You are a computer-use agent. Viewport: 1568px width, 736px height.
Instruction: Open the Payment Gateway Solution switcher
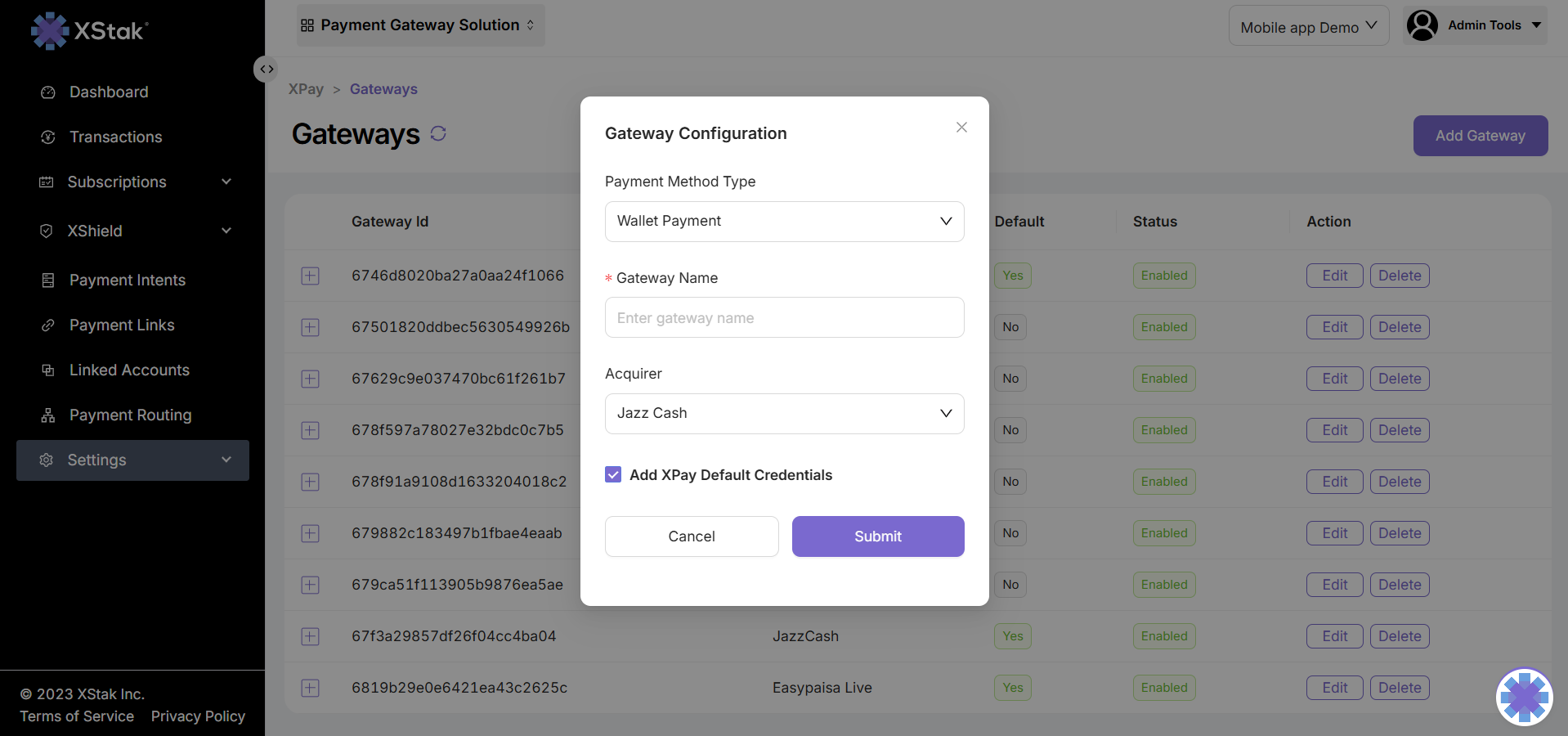click(x=420, y=25)
